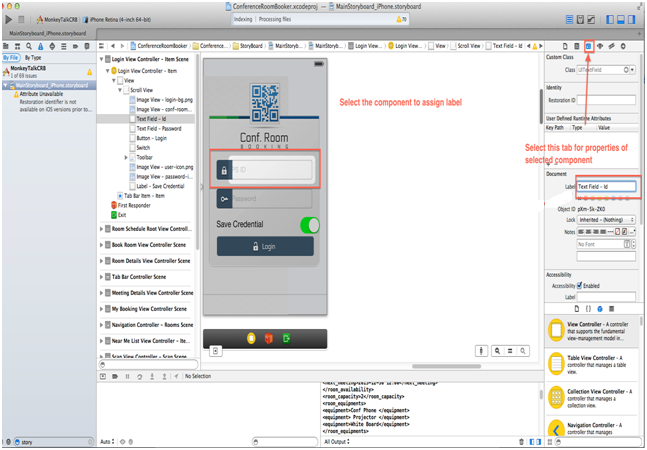Go forward in editor history arrow
Viewport: 647px width, 450px height.
pyautogui.click(x=122, y=46)
